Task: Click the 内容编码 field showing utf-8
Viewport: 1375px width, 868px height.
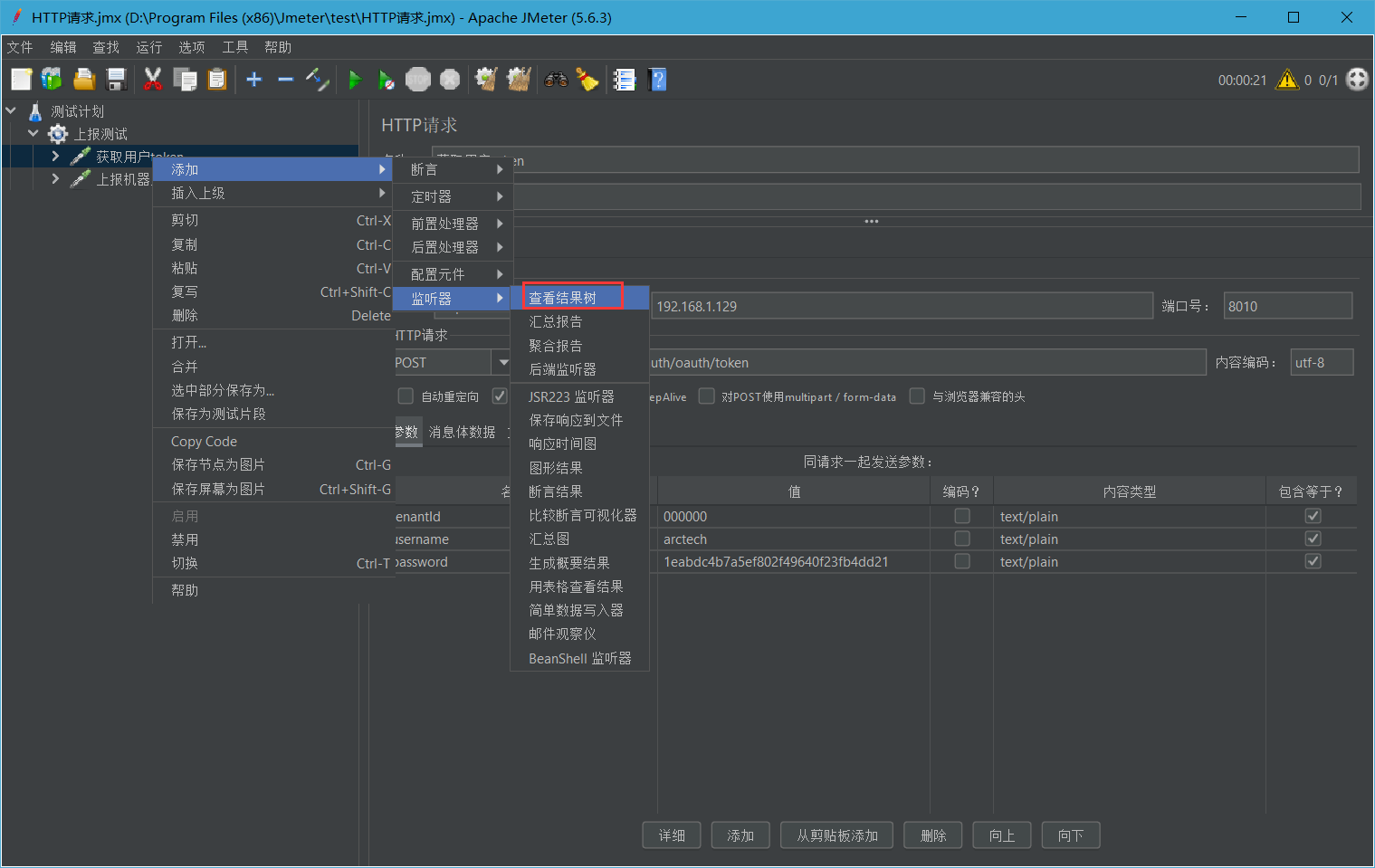Action: point(1322,362)
